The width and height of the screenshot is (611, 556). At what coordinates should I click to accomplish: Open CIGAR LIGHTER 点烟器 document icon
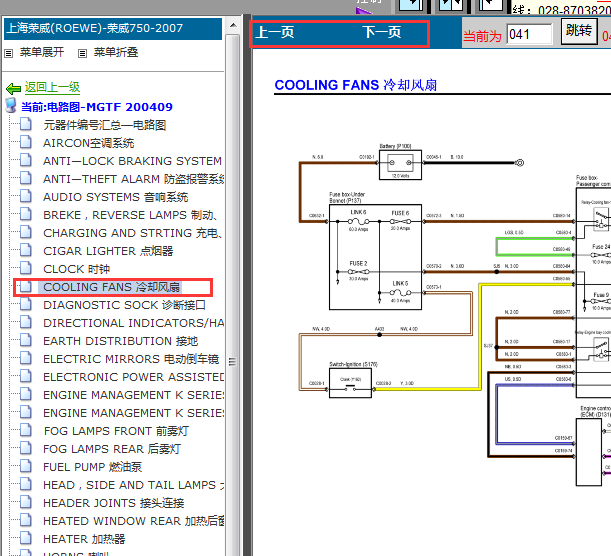[26, 250]
